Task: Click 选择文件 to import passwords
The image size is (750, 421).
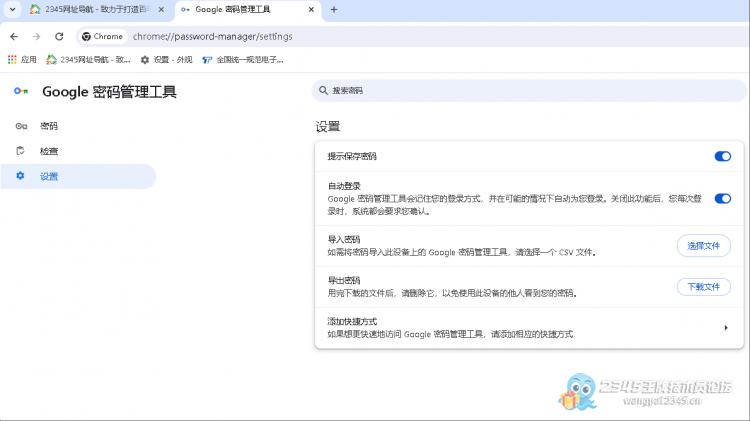Action: 704,246
